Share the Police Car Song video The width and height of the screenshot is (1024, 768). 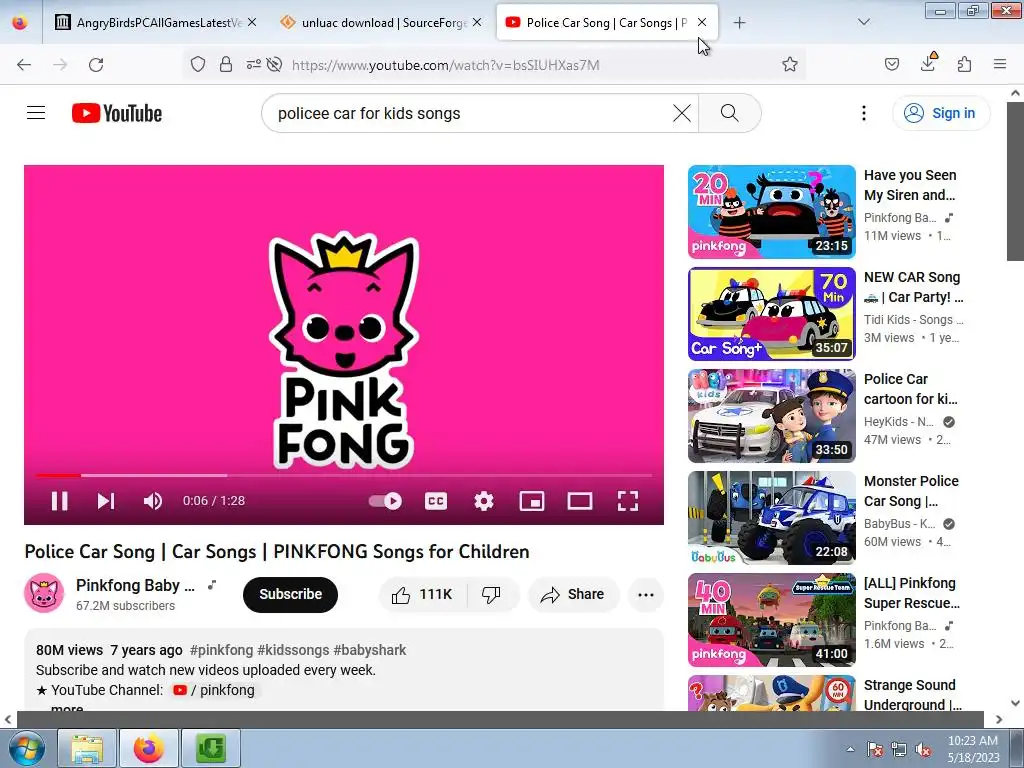coord(573,594)
